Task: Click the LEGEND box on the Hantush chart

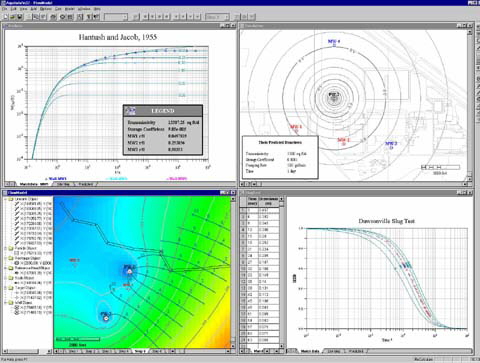Action: pos(163,130)
